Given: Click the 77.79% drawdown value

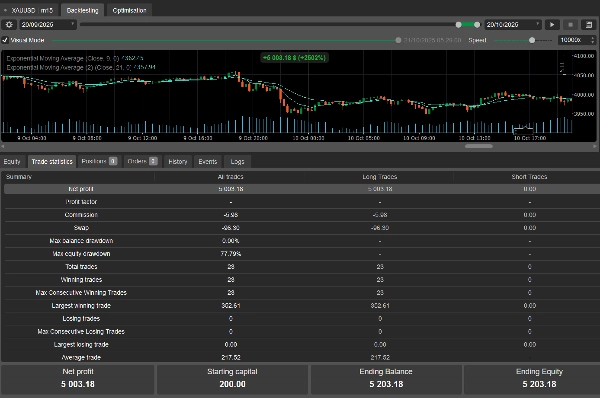Looking at the screenshot, I should 230,254.
